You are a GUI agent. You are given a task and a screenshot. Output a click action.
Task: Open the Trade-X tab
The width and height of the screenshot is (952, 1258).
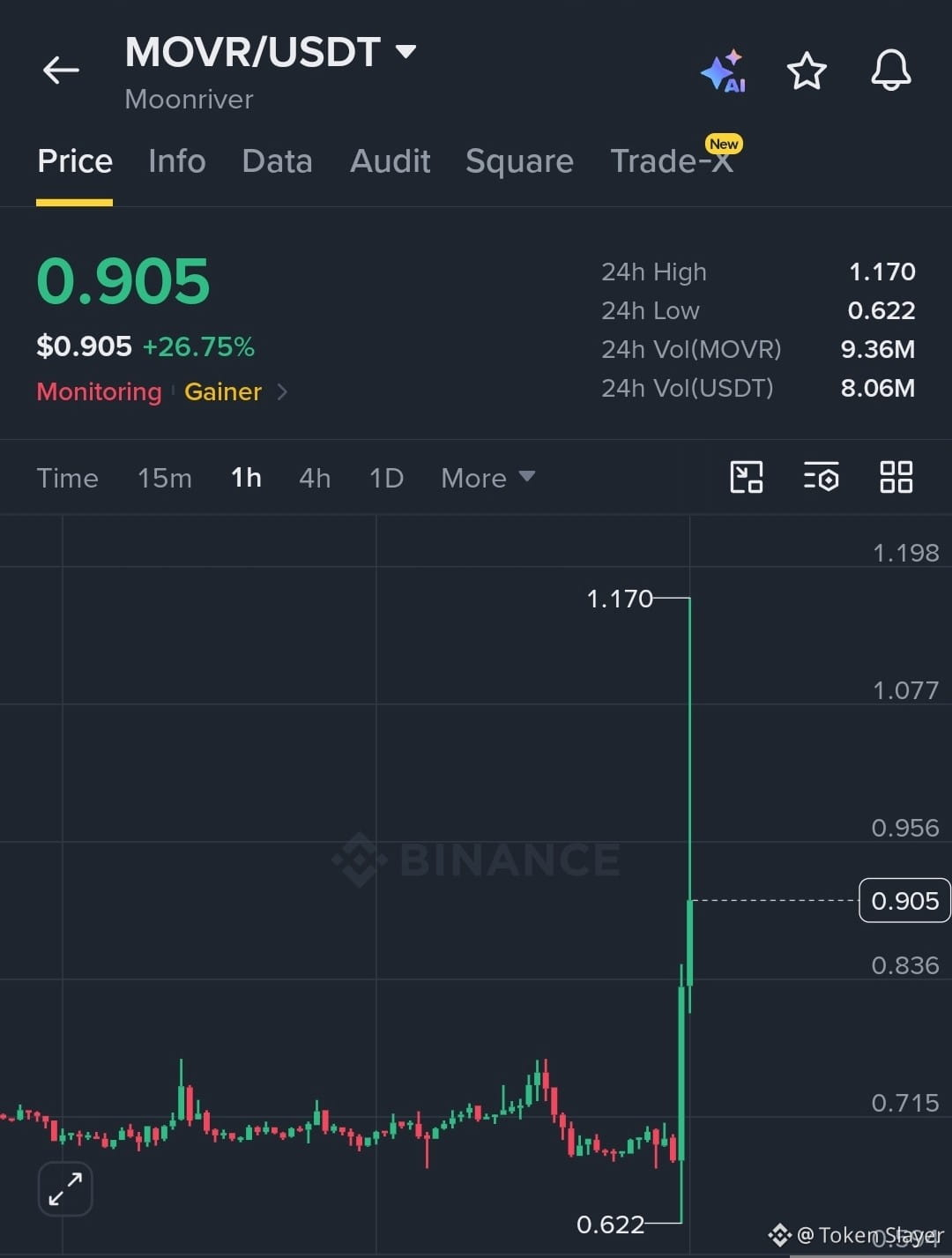(x=672, y=161)
